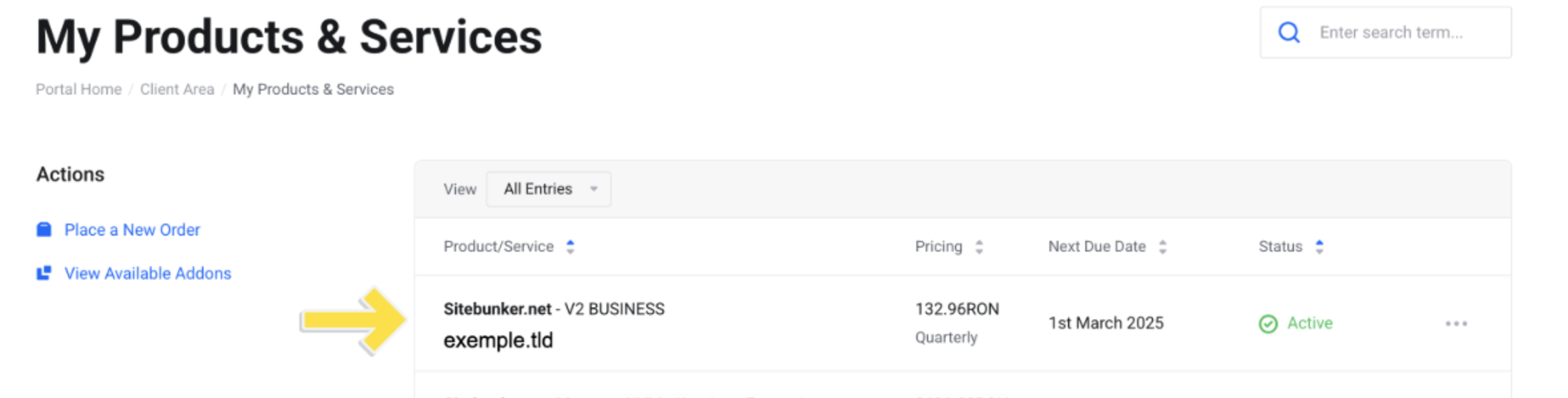Open View Available Addons link
Image resolution: width=1568 pixels, height=398 pixels.
click(148, 274)
